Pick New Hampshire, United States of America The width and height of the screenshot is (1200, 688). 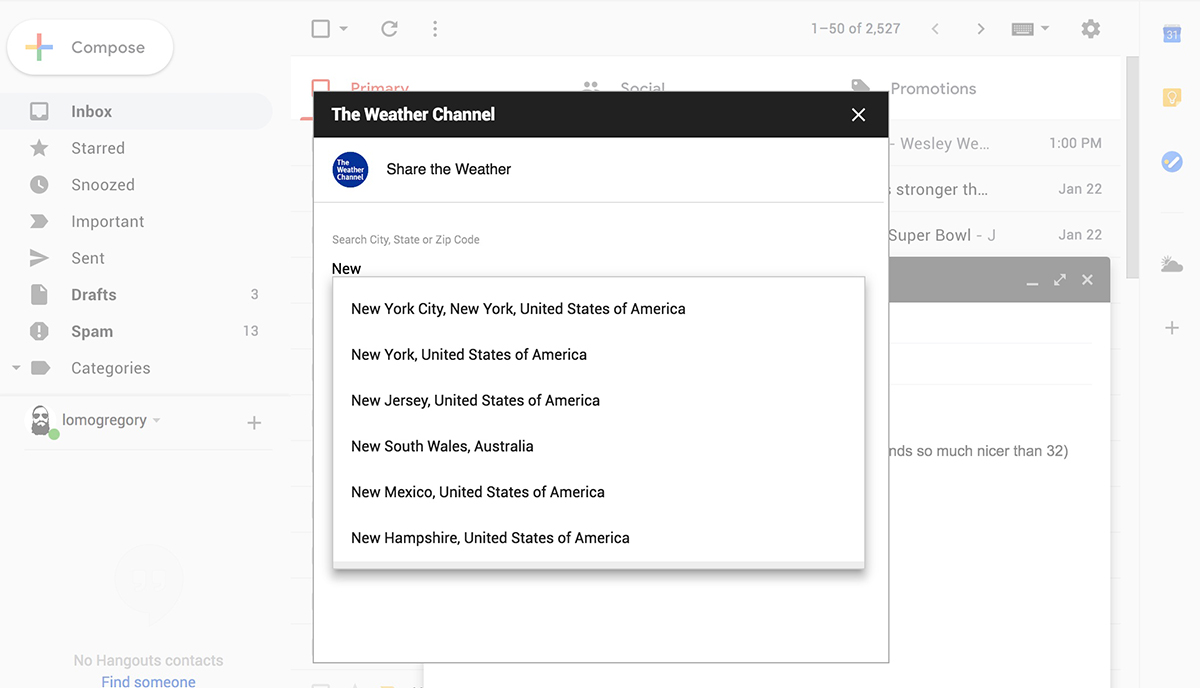[598, 538]
